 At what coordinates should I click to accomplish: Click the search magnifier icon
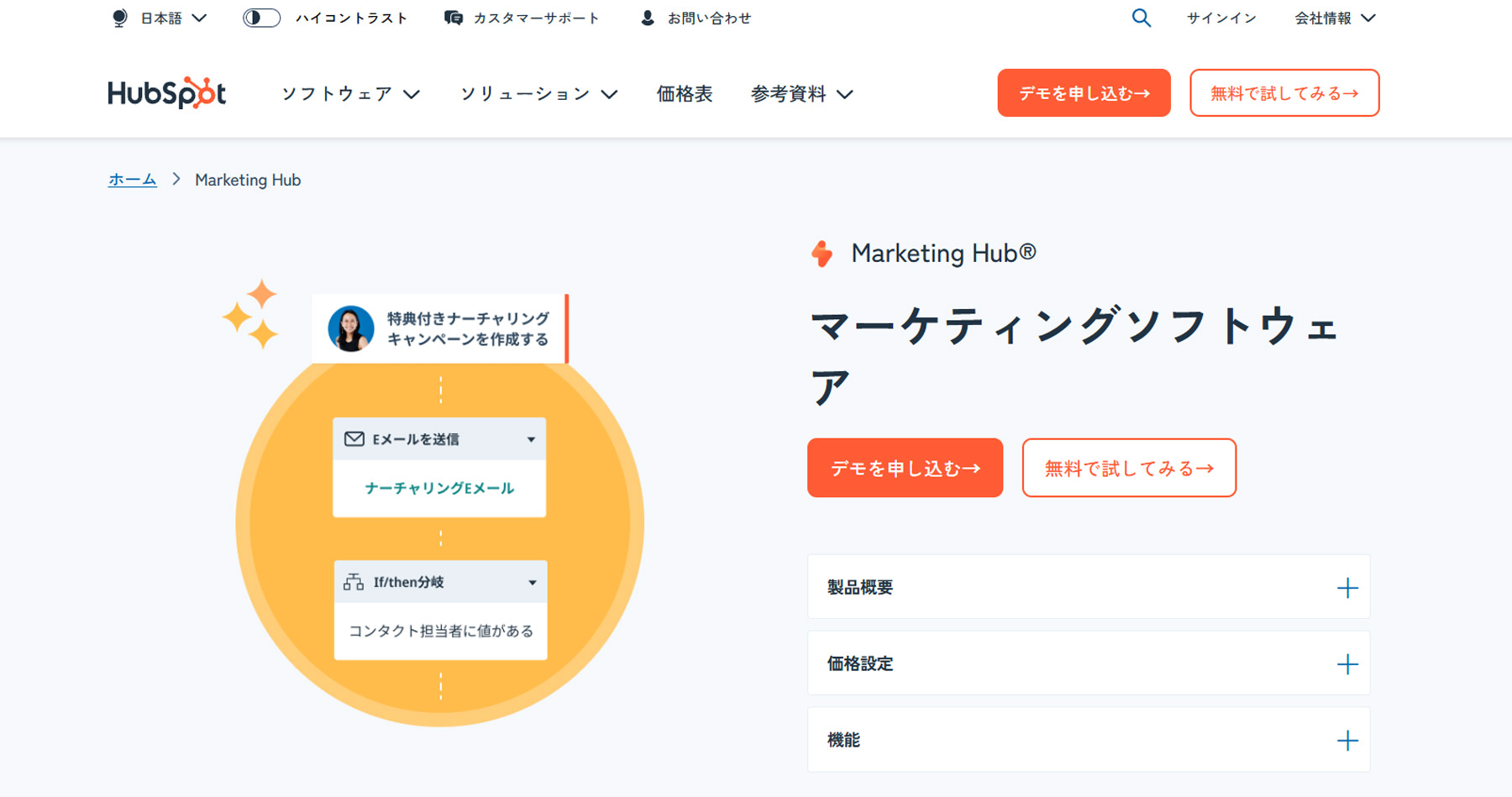(x=1141, y=18)
